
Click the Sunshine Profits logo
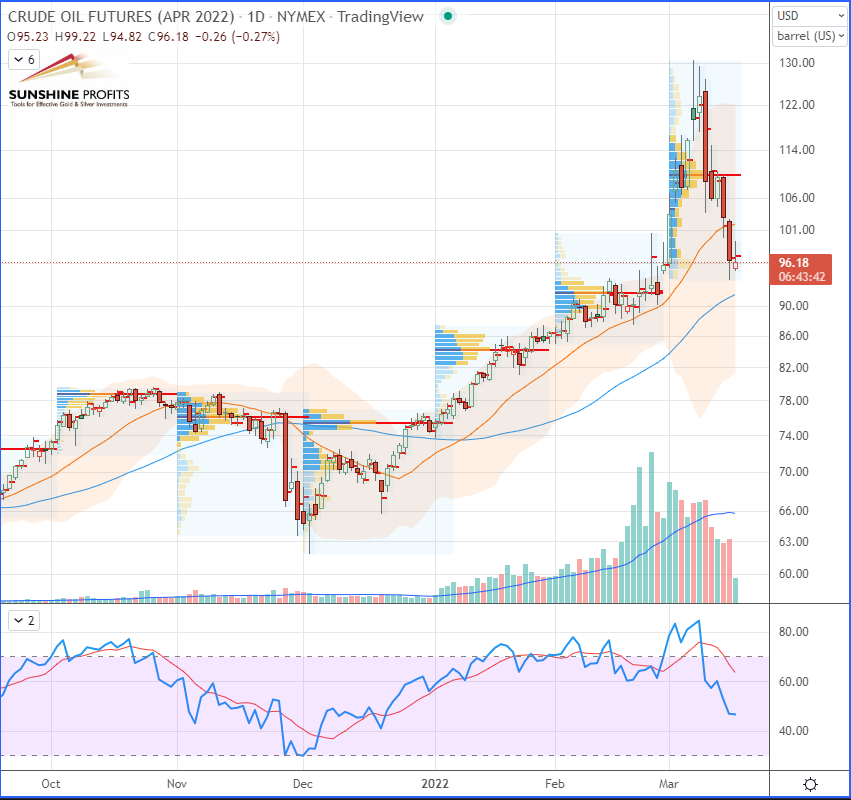(x=68, y=86)
